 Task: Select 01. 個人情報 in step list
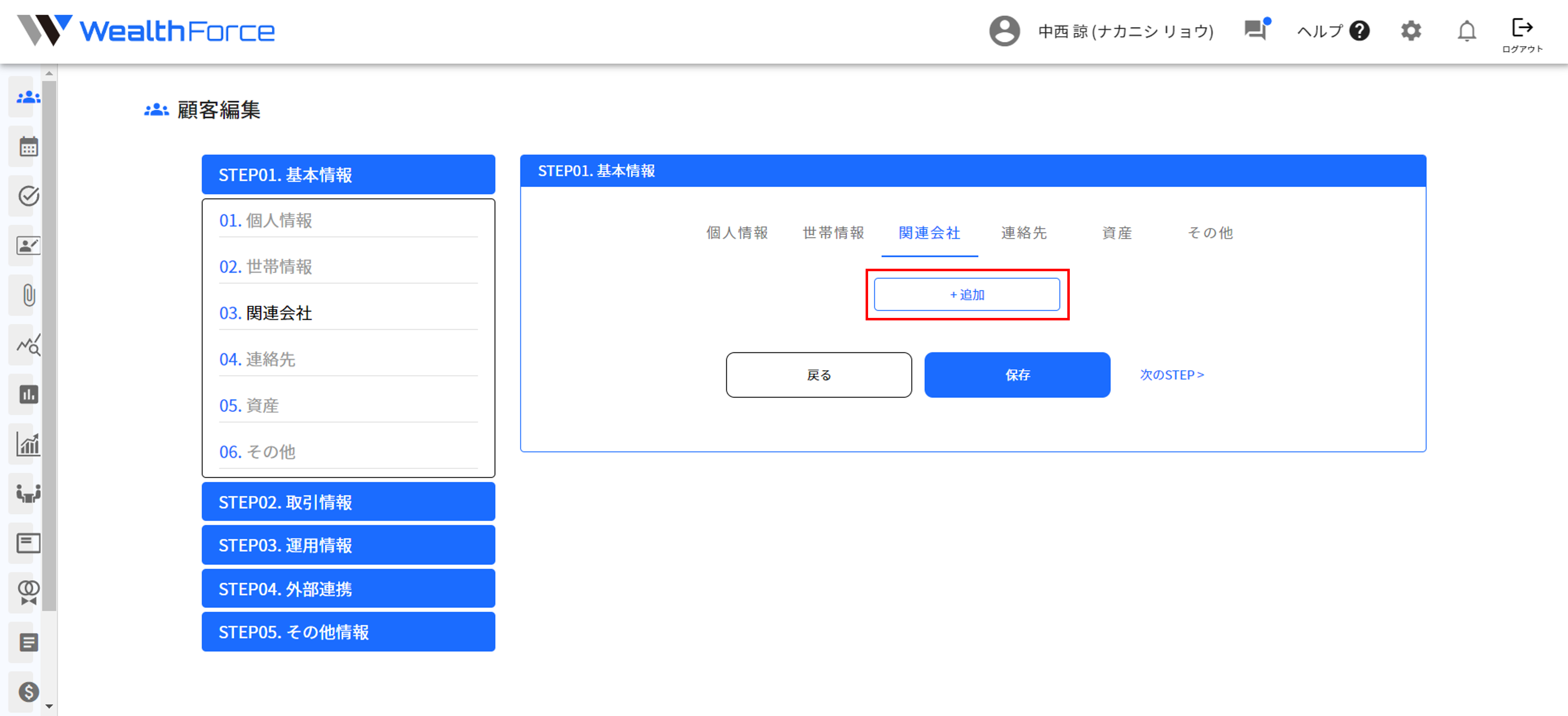point(348,220)
